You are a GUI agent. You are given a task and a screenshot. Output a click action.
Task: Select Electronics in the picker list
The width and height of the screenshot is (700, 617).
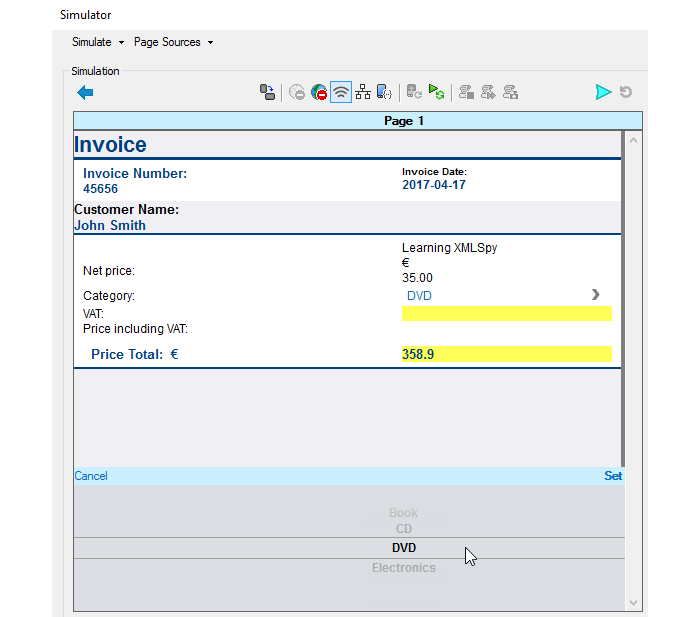403,568
